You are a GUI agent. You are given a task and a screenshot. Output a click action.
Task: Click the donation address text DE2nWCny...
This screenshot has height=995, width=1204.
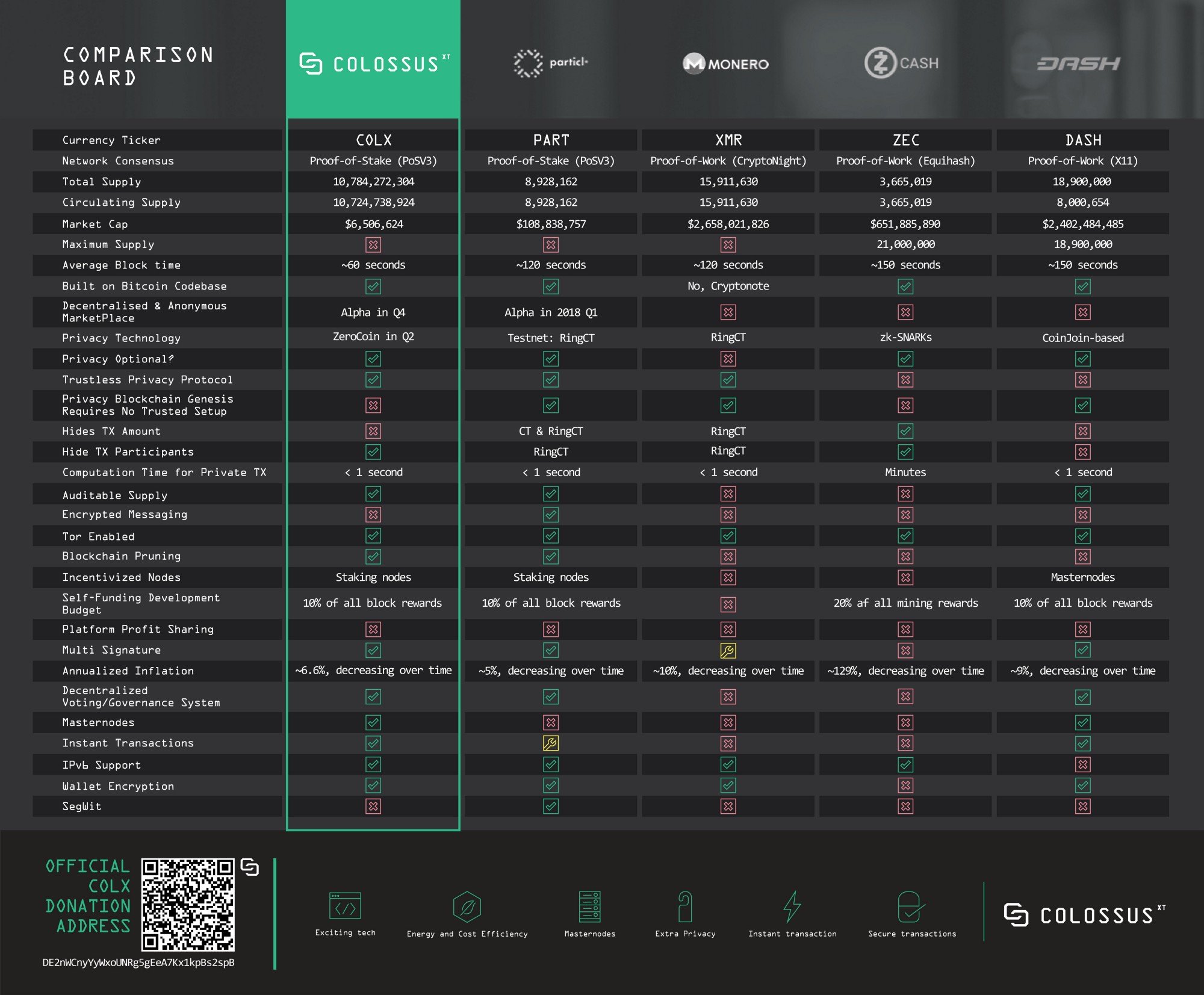coord(138,962)
